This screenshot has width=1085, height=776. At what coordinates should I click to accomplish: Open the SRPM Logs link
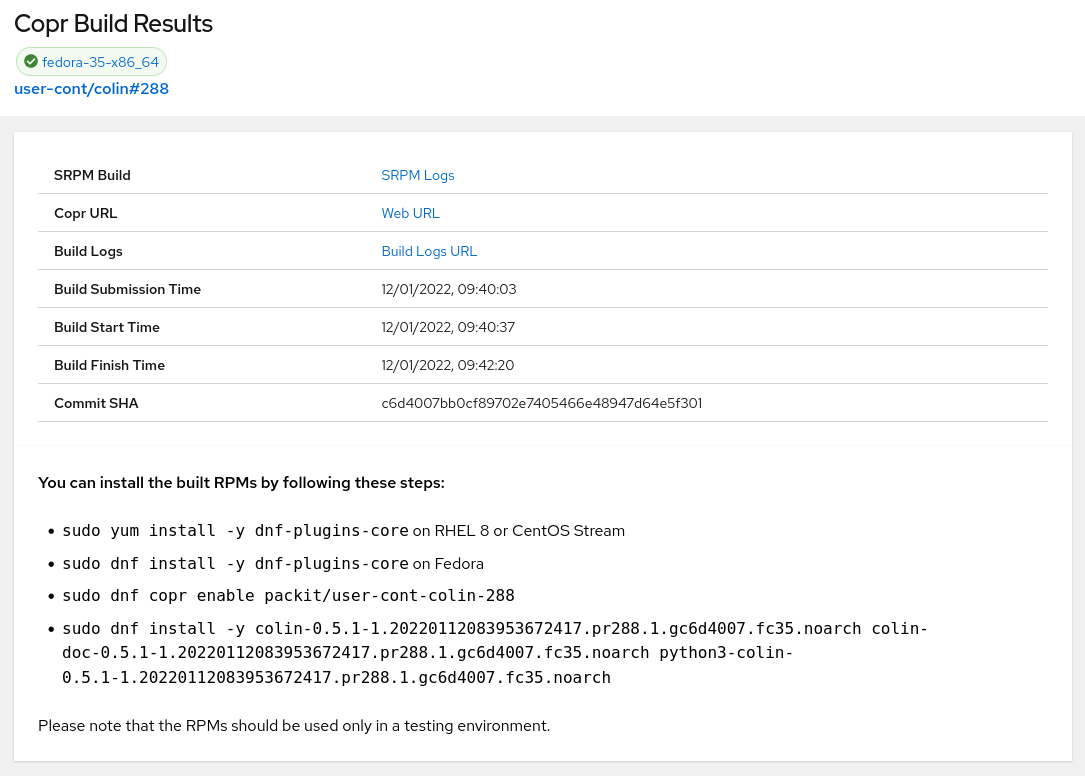pyautogui.click(x=417, y=175)
